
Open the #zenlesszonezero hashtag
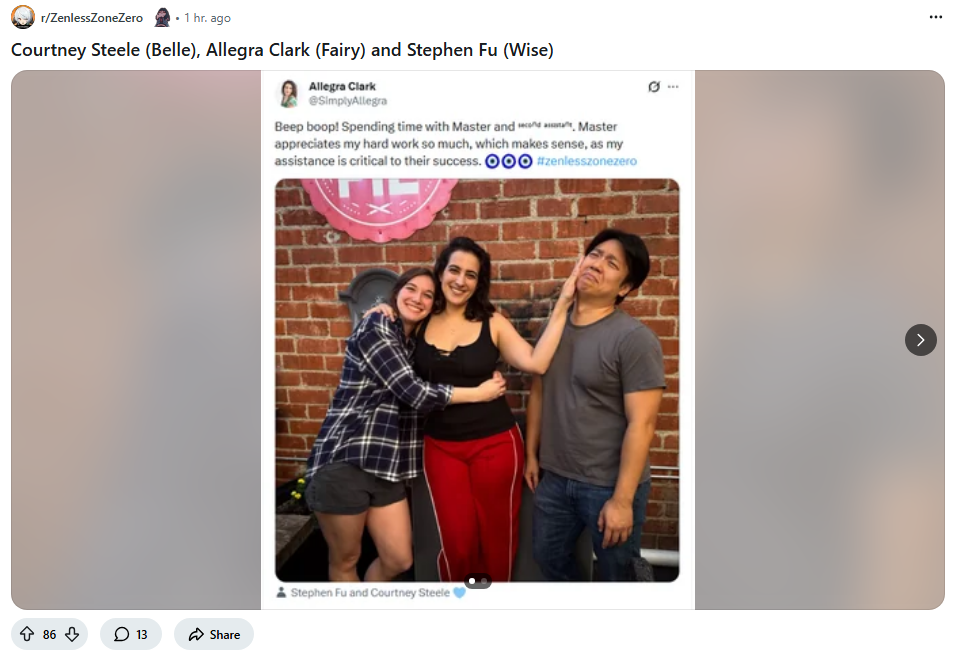click(x=587, y=161)
